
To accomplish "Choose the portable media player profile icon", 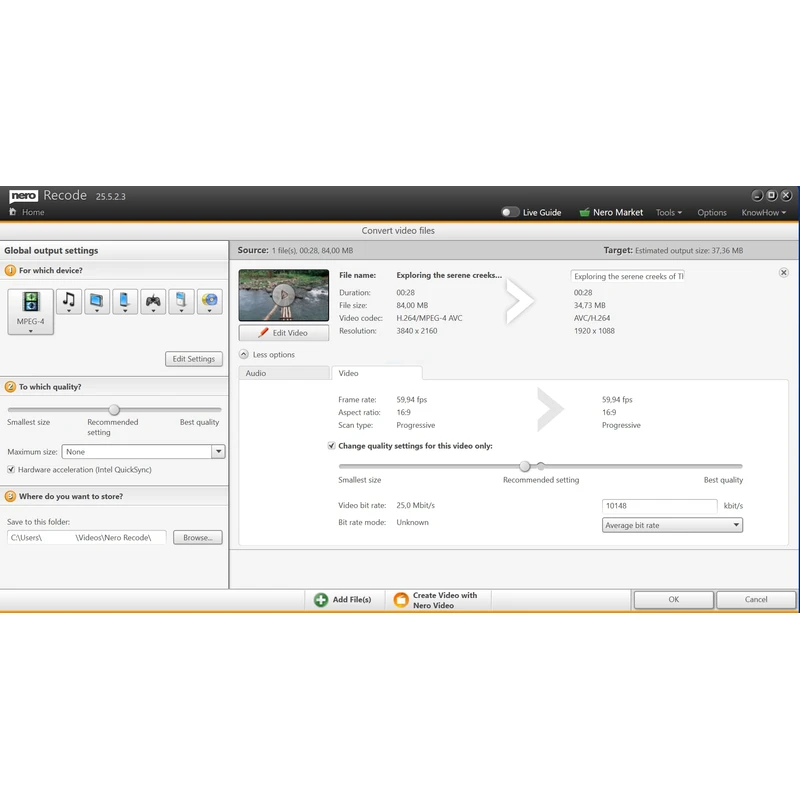I will point(181,301).
